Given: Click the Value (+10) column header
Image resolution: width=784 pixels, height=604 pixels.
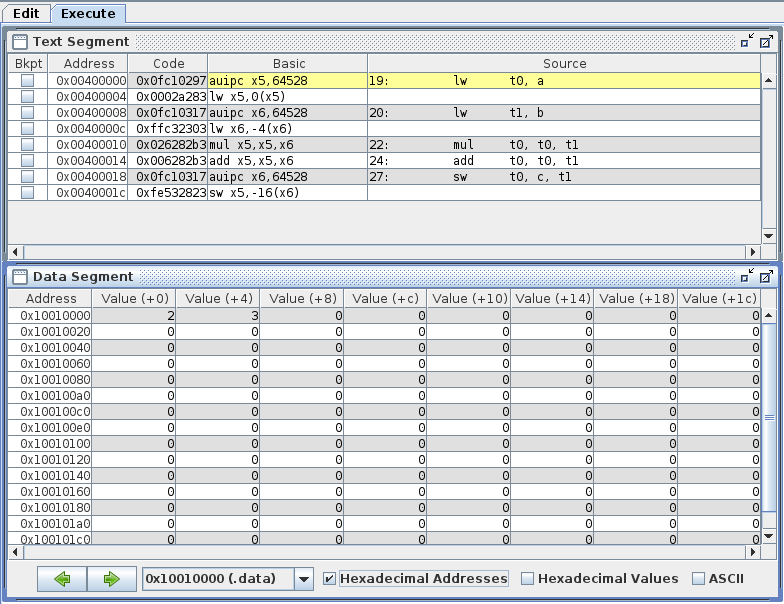Looking at the screenshot, I should coord(469,298).
